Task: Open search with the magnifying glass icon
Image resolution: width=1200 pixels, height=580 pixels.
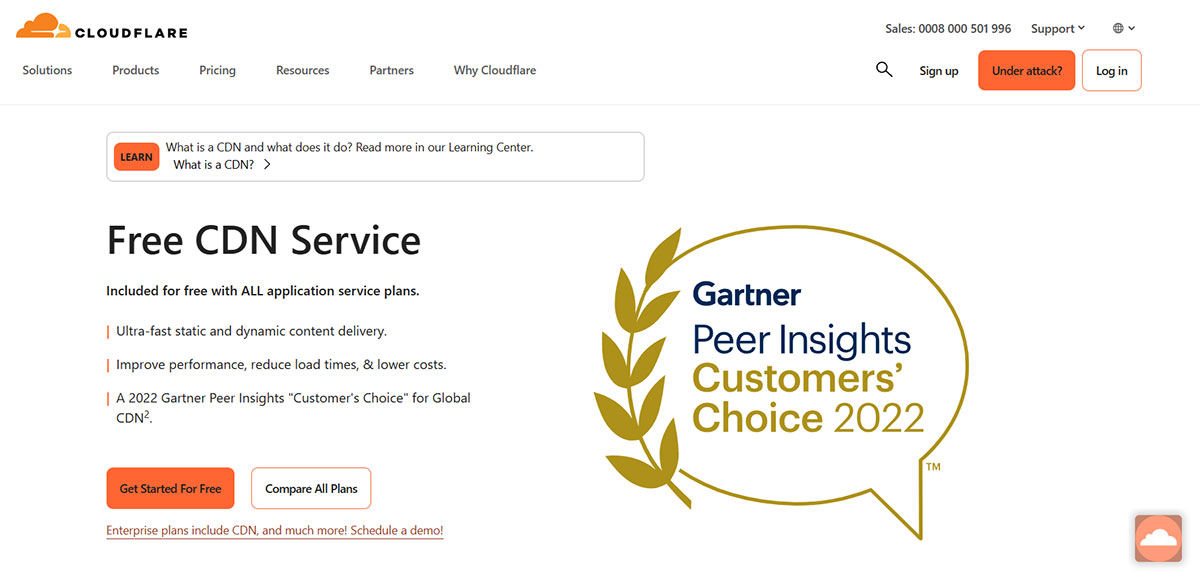Action: 884,69
